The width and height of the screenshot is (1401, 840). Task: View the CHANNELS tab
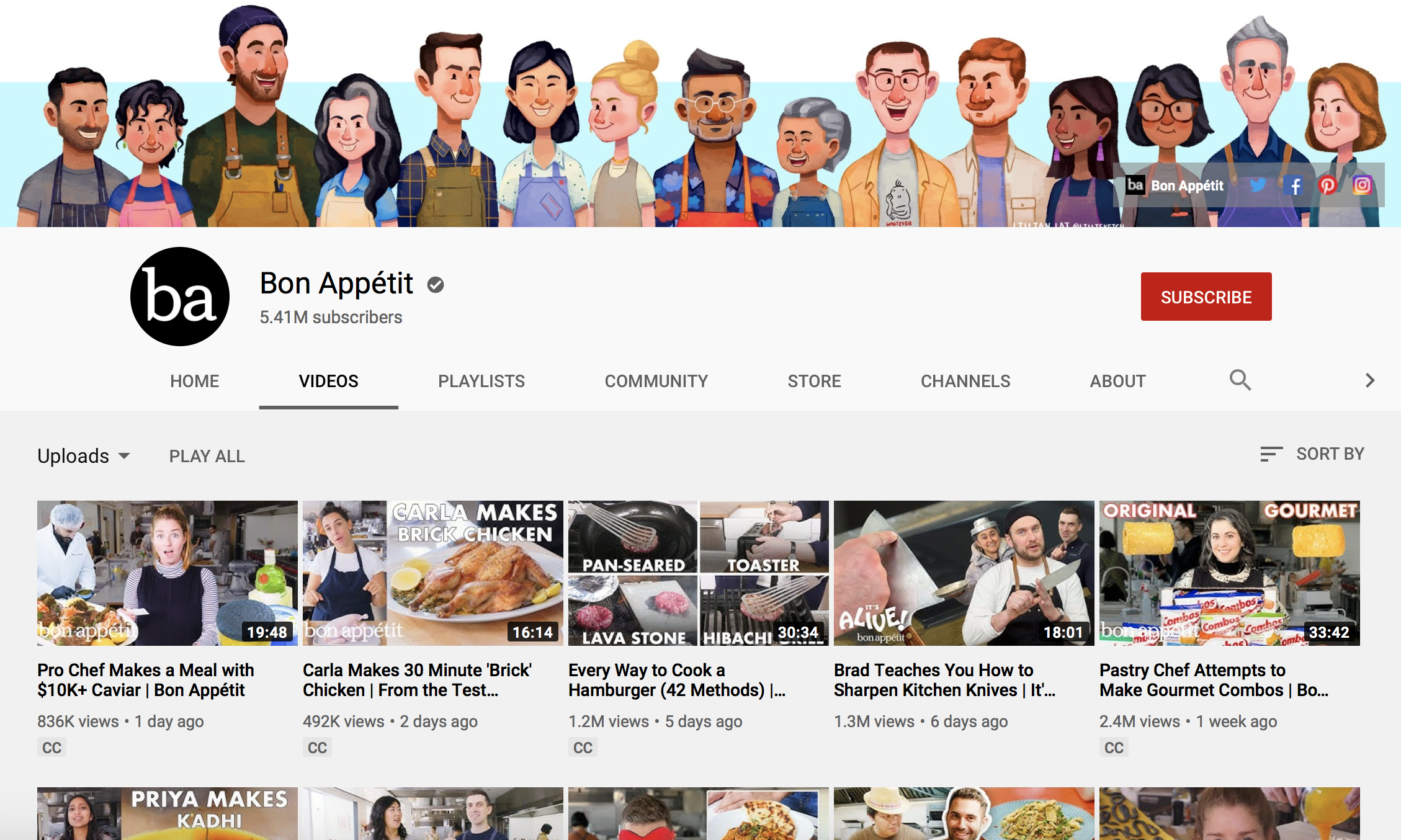point(965,381)
